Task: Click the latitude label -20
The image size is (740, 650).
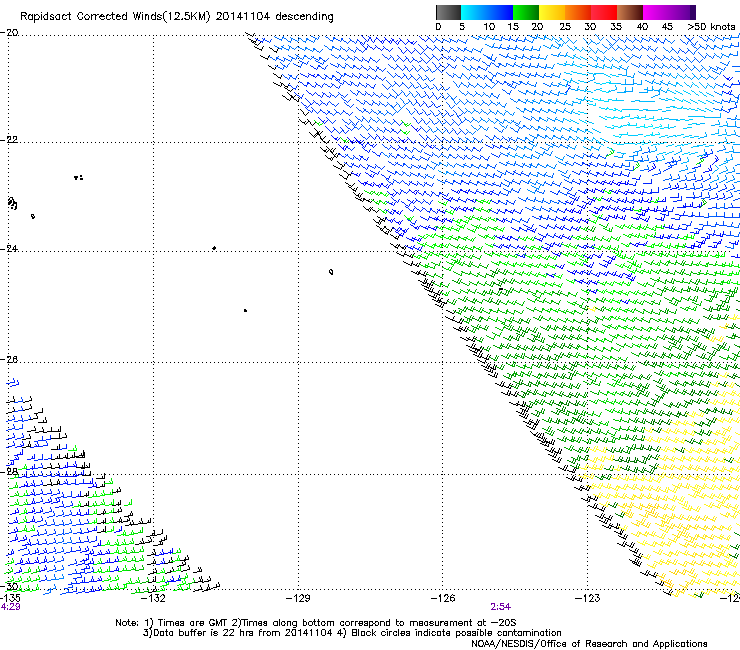Action: pyautogui.click(x=9, y=33)
